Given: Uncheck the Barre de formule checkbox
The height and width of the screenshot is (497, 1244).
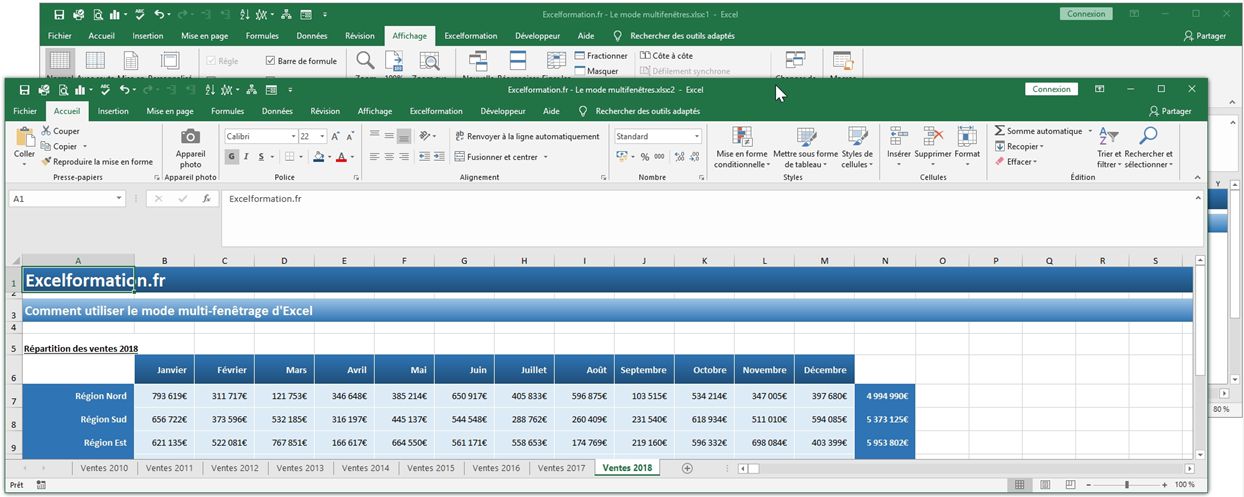Looking at the screenshot, I should (x=271, y=61).
